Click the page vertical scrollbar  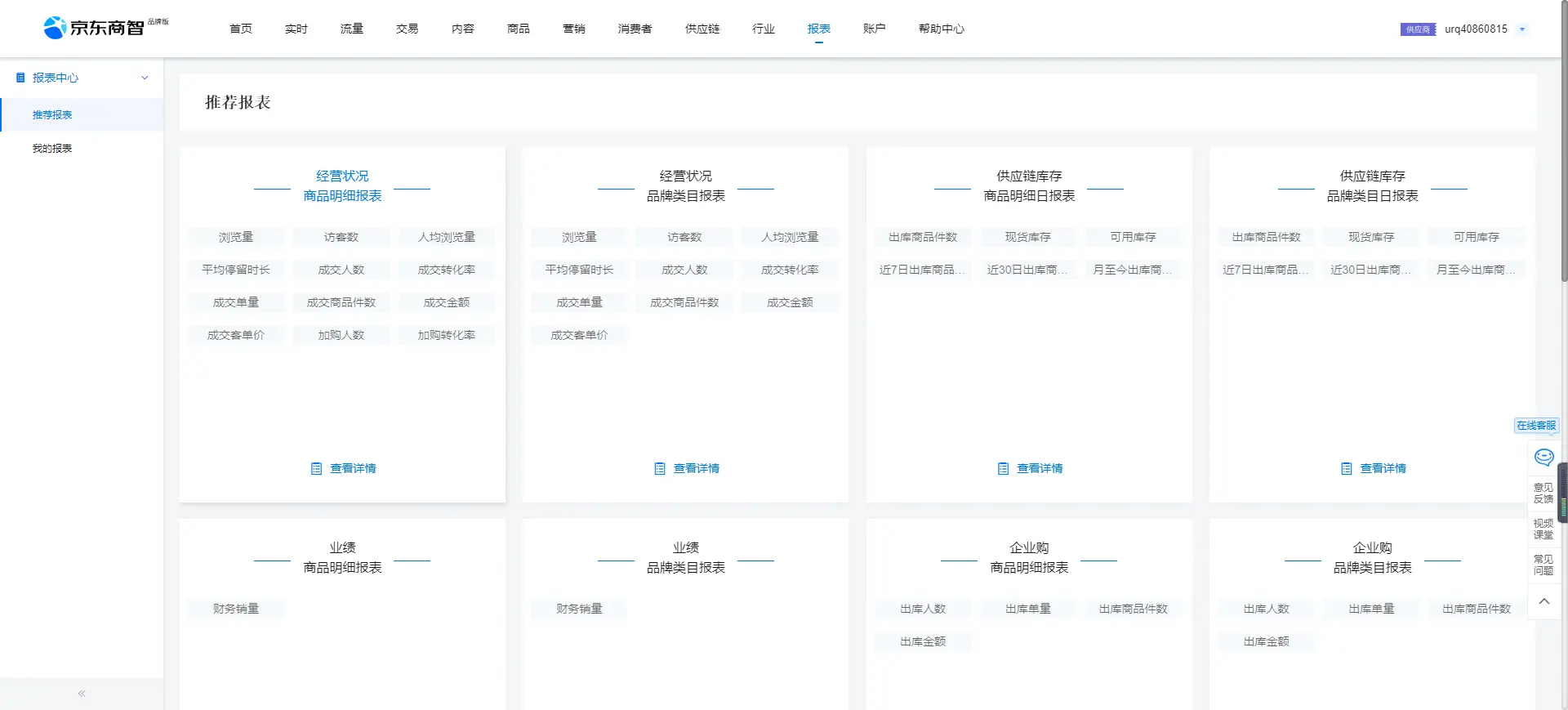coord(1563,163)
